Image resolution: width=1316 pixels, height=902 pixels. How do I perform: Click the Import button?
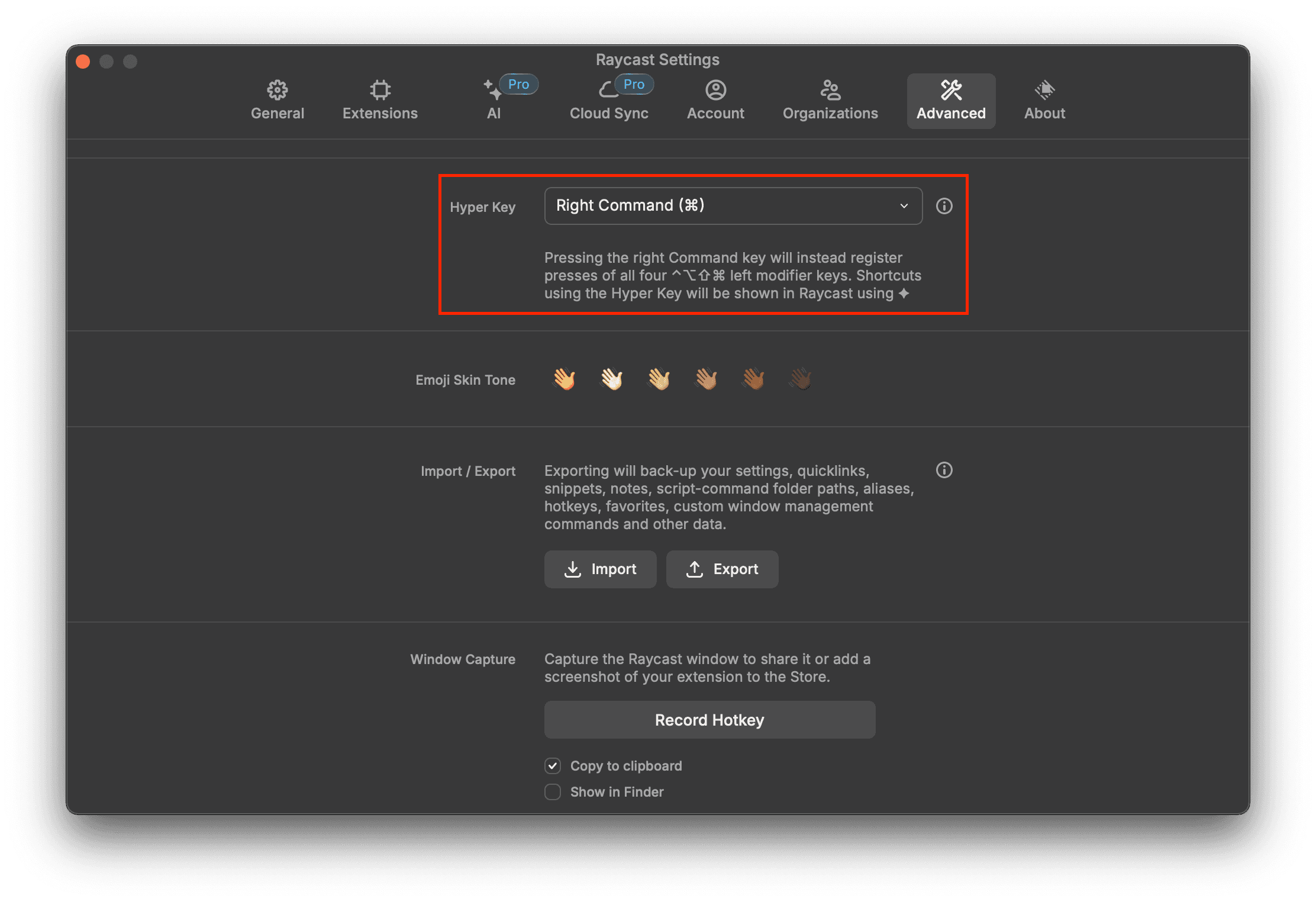(600, 569)
